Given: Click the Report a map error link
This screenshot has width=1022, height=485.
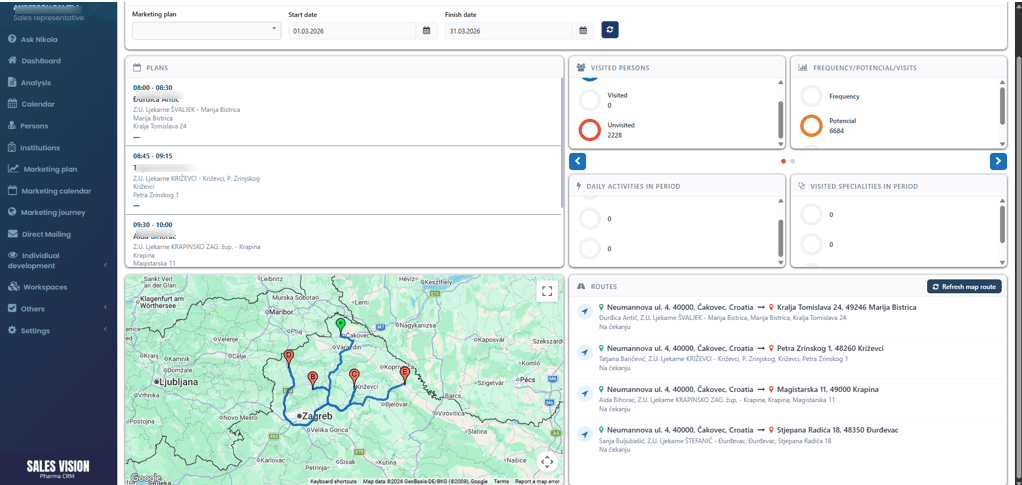Looking at the screenshot, I should click(537, 481).
